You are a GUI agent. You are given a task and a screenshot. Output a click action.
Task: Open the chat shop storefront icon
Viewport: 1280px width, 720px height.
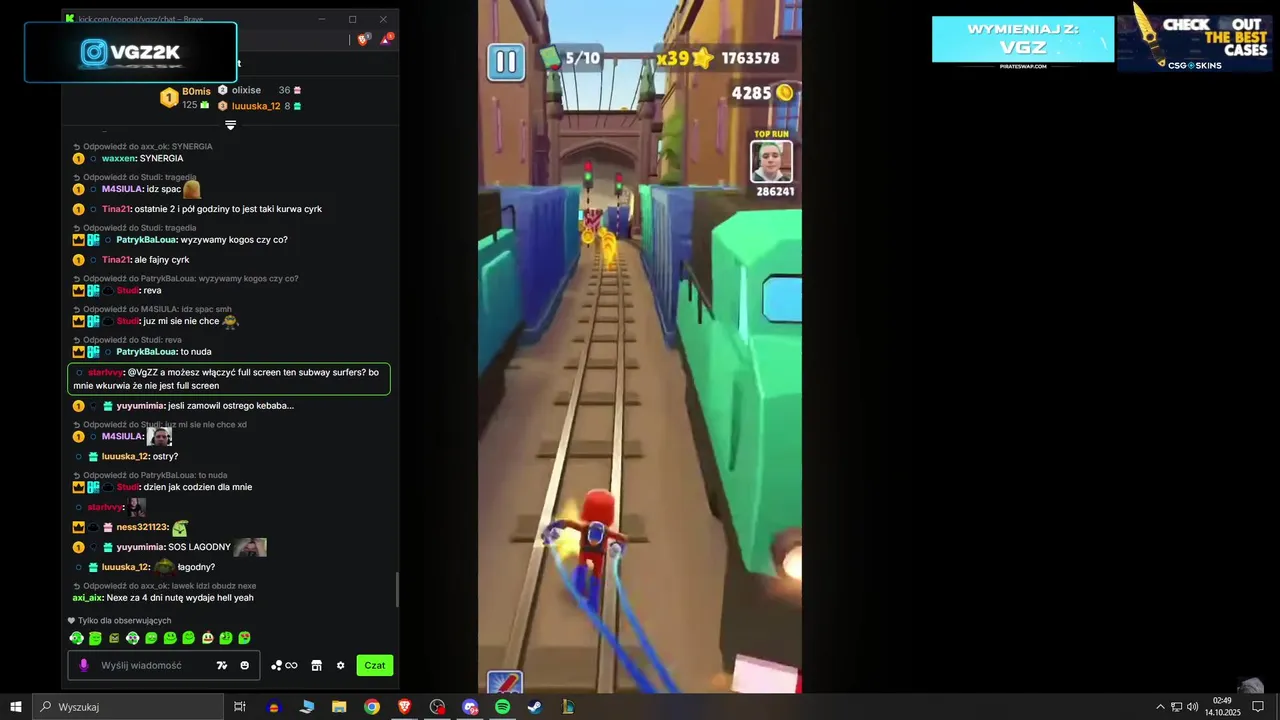(x=316, y=665)
